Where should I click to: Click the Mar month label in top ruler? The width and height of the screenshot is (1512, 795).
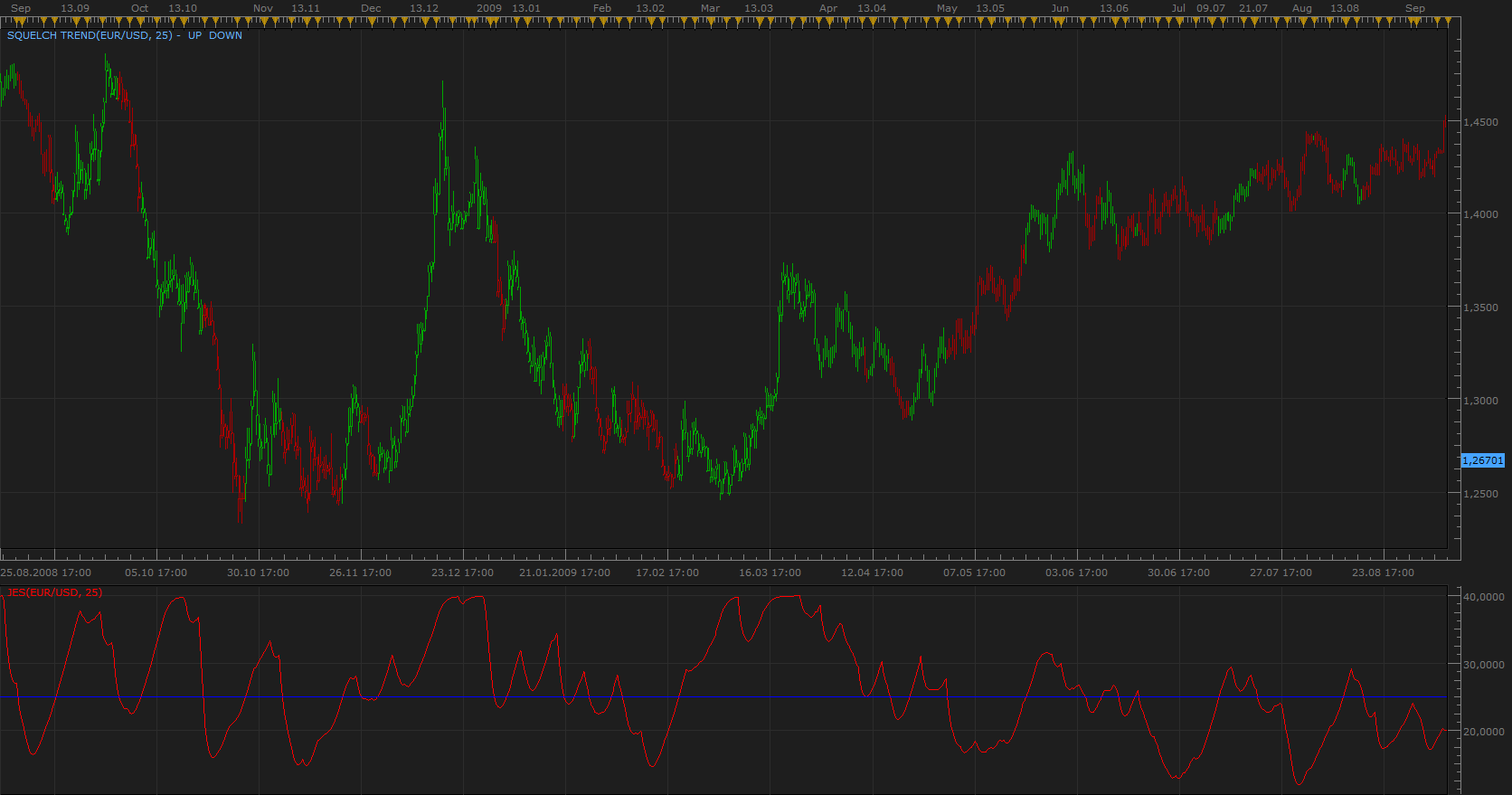click(x=711, y=8)
